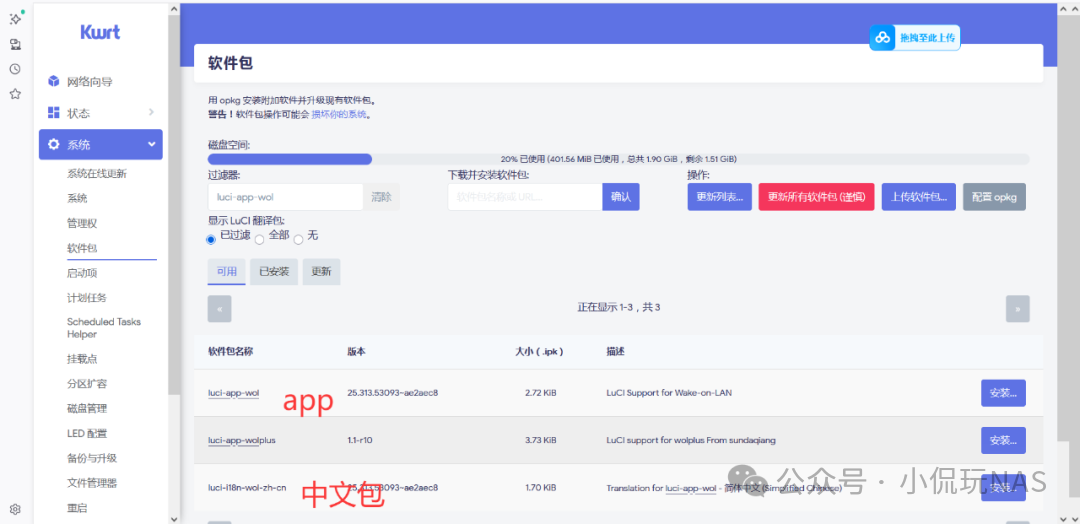Screen dimensions: 1080x524
Task: Click the red 更新所有软件包 button
Action: pyautogui.click(x=816, y=197)
